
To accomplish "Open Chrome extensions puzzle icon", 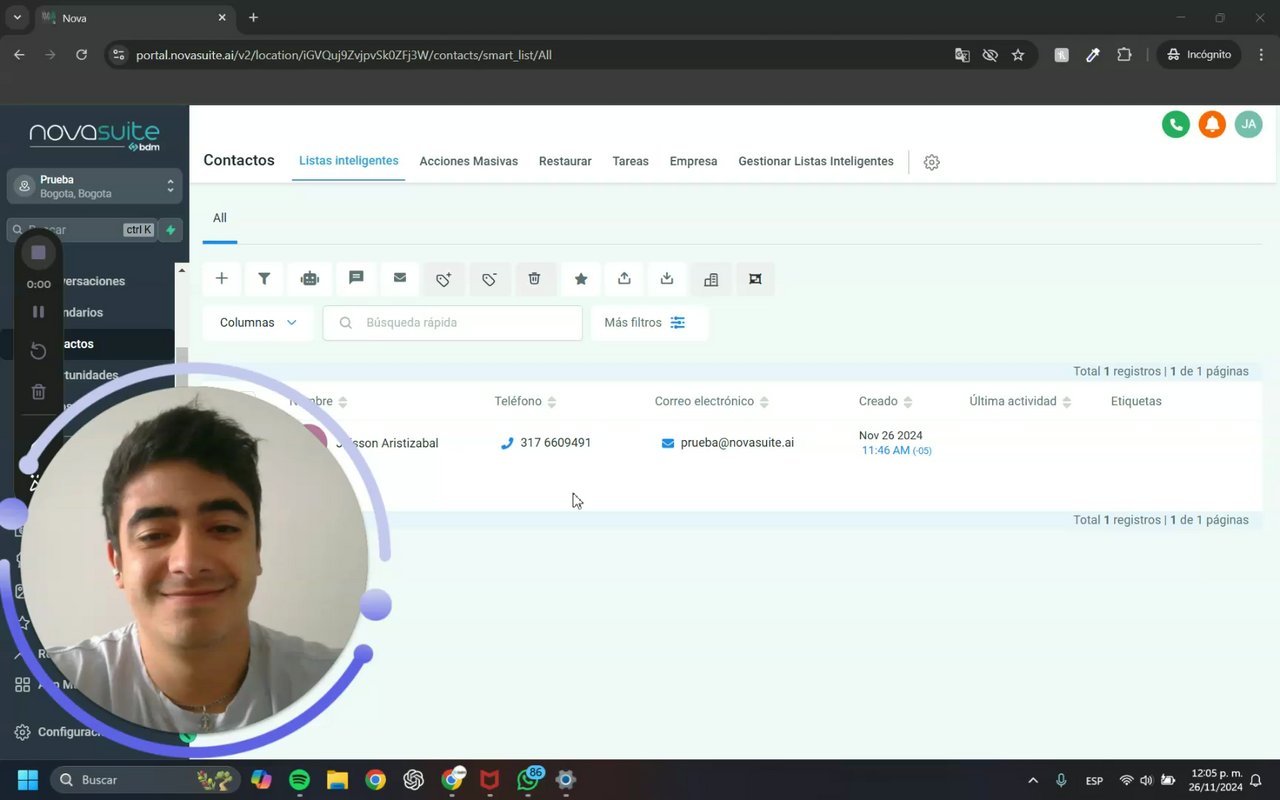I will click(1124, 55).
